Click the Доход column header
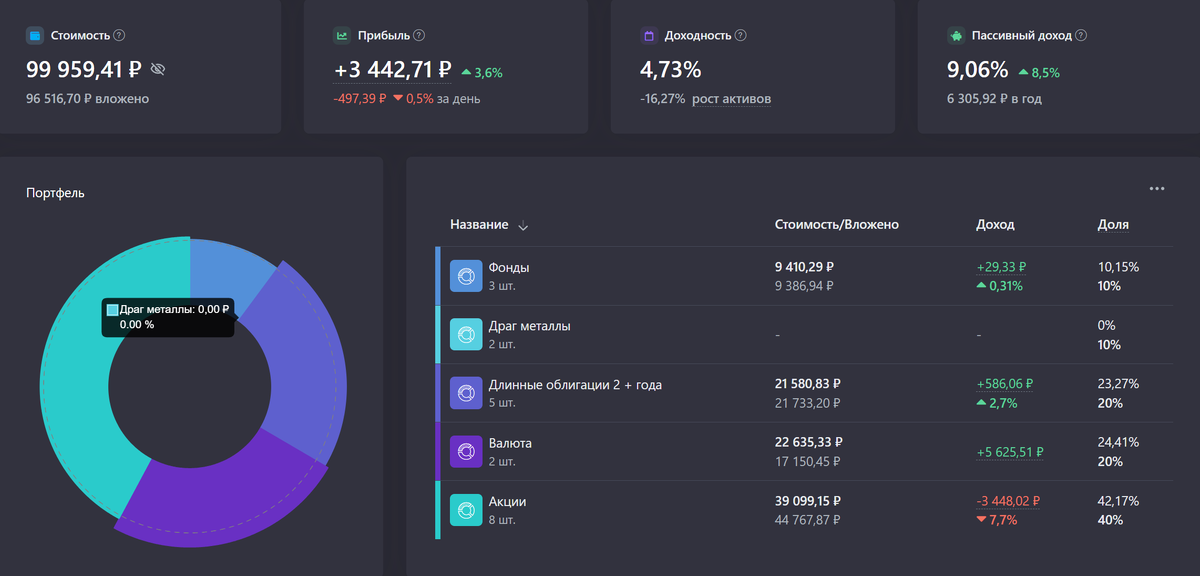 point(995,225)
